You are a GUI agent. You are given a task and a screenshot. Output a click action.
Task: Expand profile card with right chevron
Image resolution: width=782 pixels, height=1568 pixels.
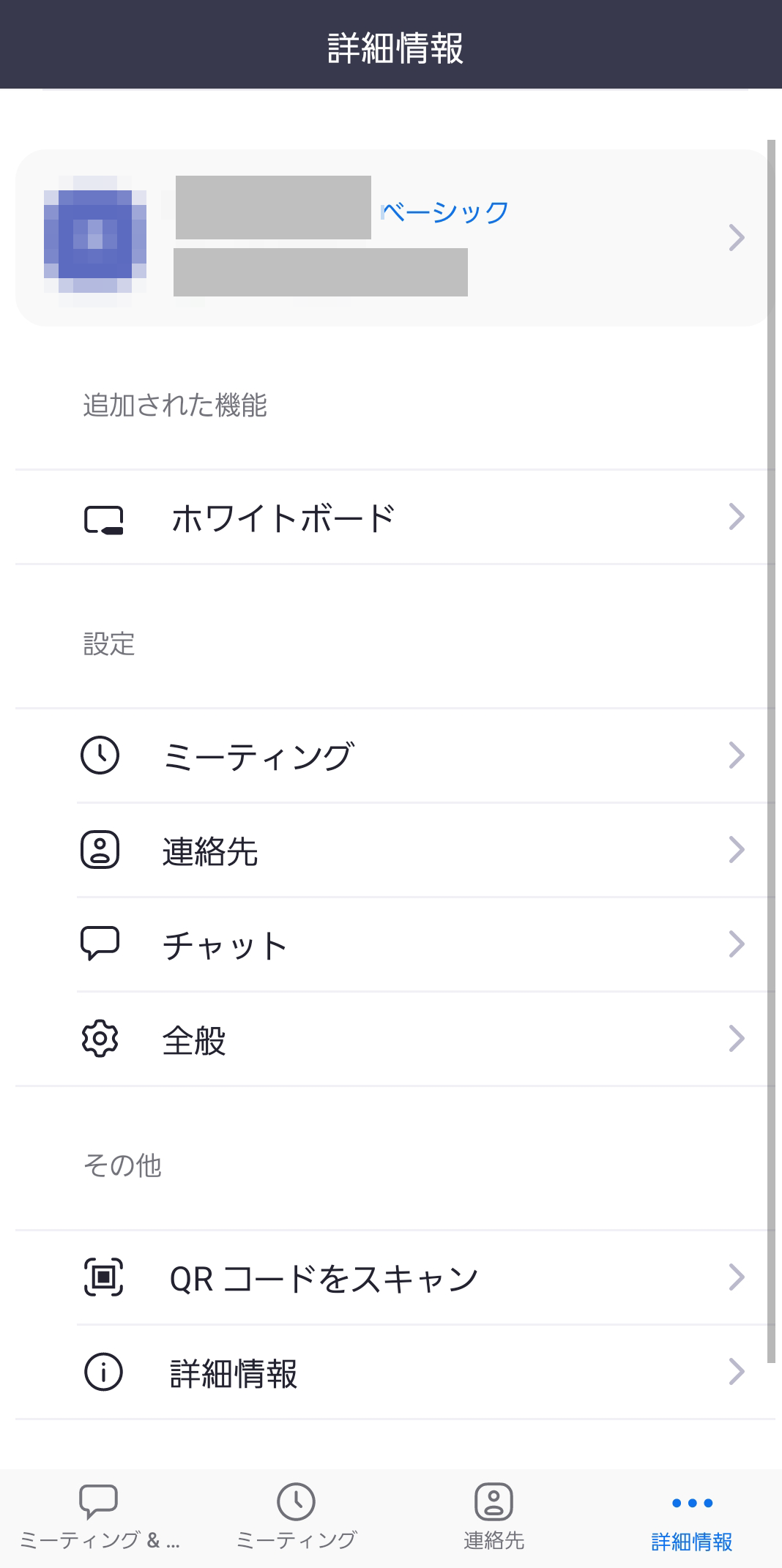737,238
